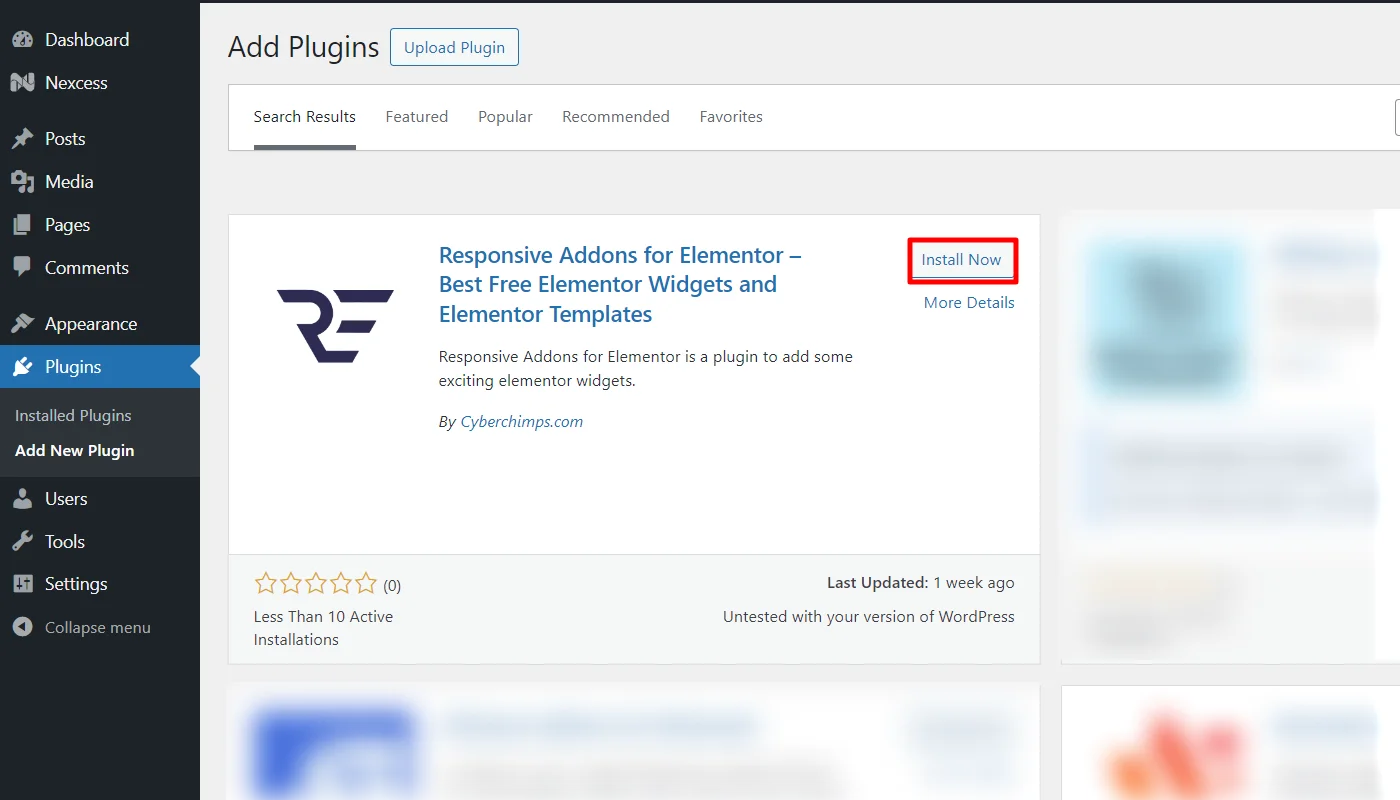Viewport: 1400px width, 800px height.
Task: Switch to the Featured tab
Action: (416, 116)
